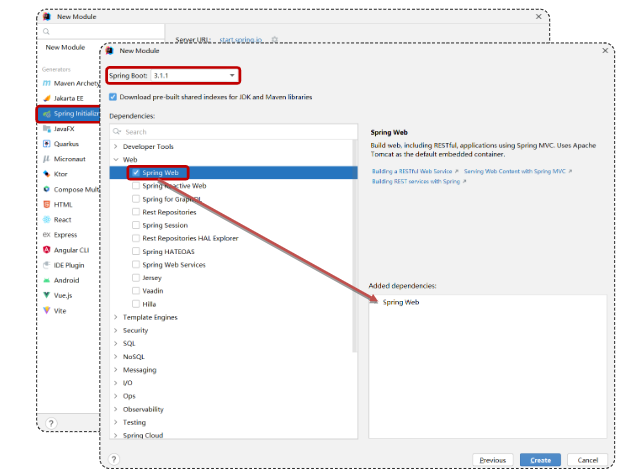Viewport: 629px width, 475px height.
Task: Click the IDE Plugin generator icon
Action: click(47, 265)
